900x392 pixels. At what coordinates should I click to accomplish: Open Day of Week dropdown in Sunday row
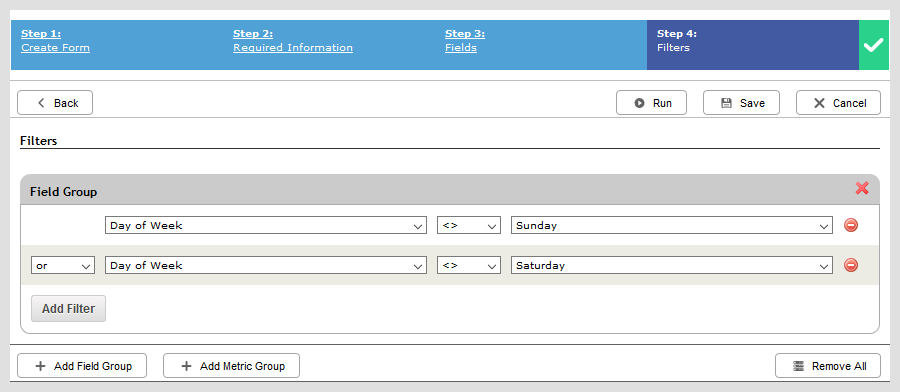point(266,225)
